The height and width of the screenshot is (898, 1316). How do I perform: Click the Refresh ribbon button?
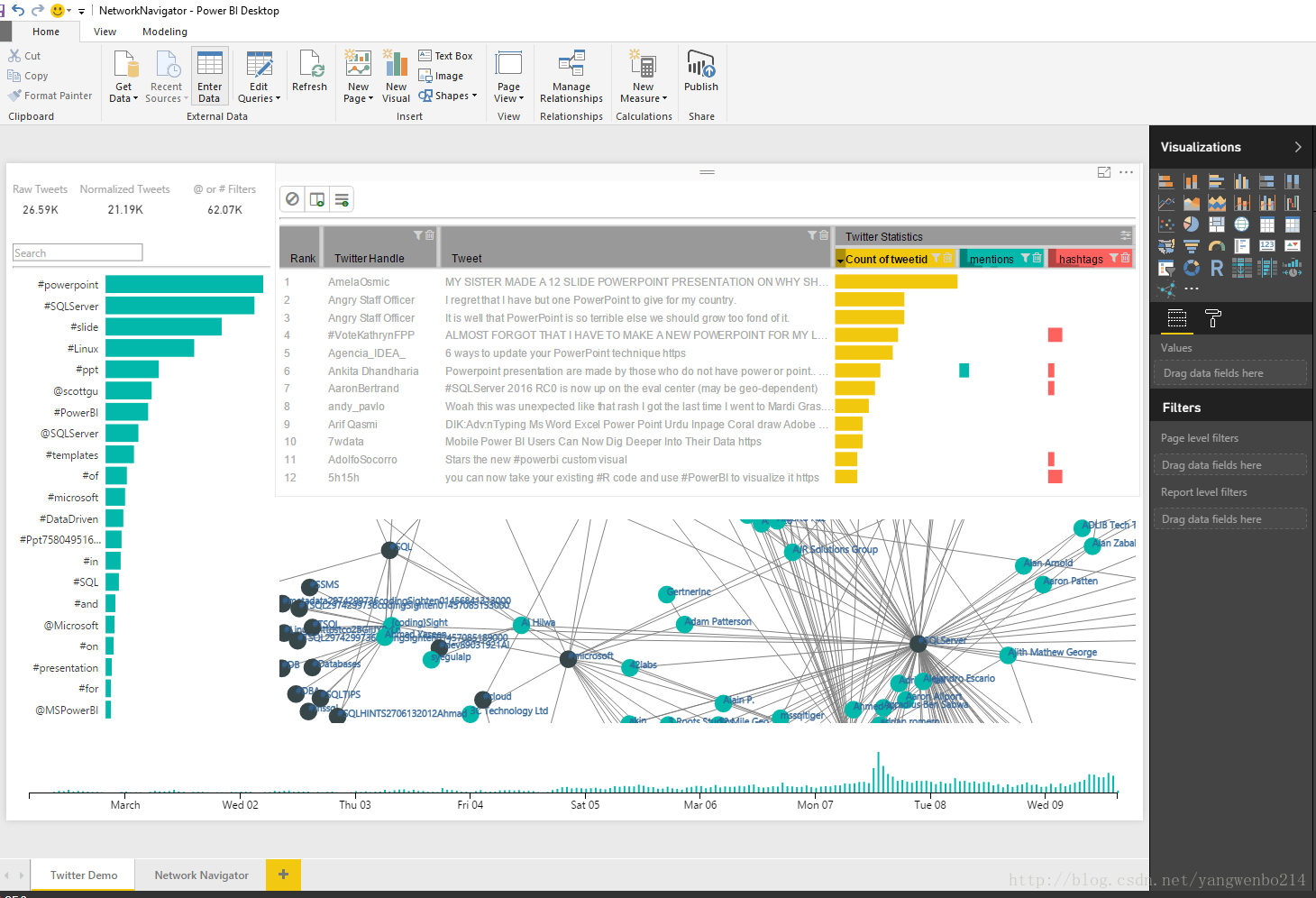[x=309, y=72]
